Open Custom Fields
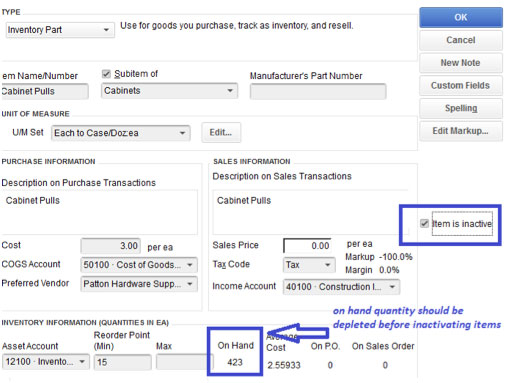The image size is (506, 383). 461,85
